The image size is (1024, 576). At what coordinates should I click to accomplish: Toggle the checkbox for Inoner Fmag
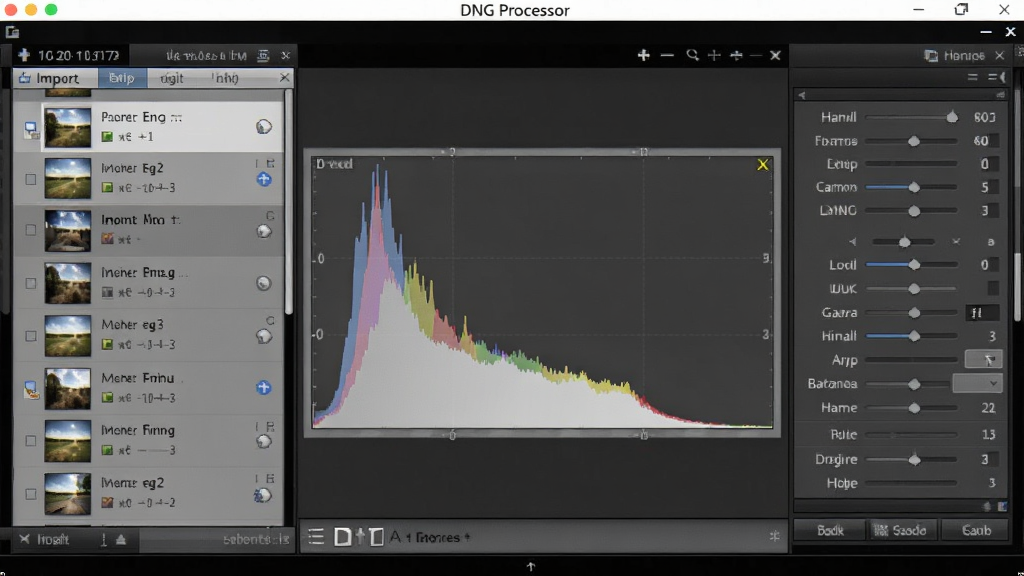[31, 283]
